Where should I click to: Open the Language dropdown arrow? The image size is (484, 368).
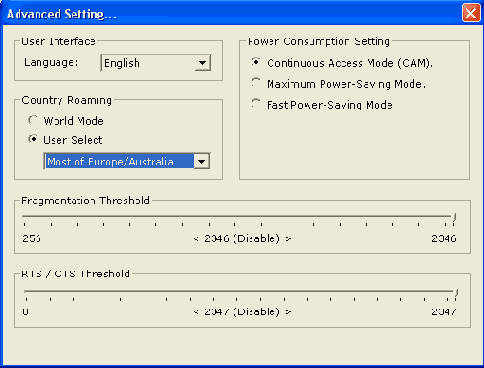pyautogui.click(x=202, y=63)
